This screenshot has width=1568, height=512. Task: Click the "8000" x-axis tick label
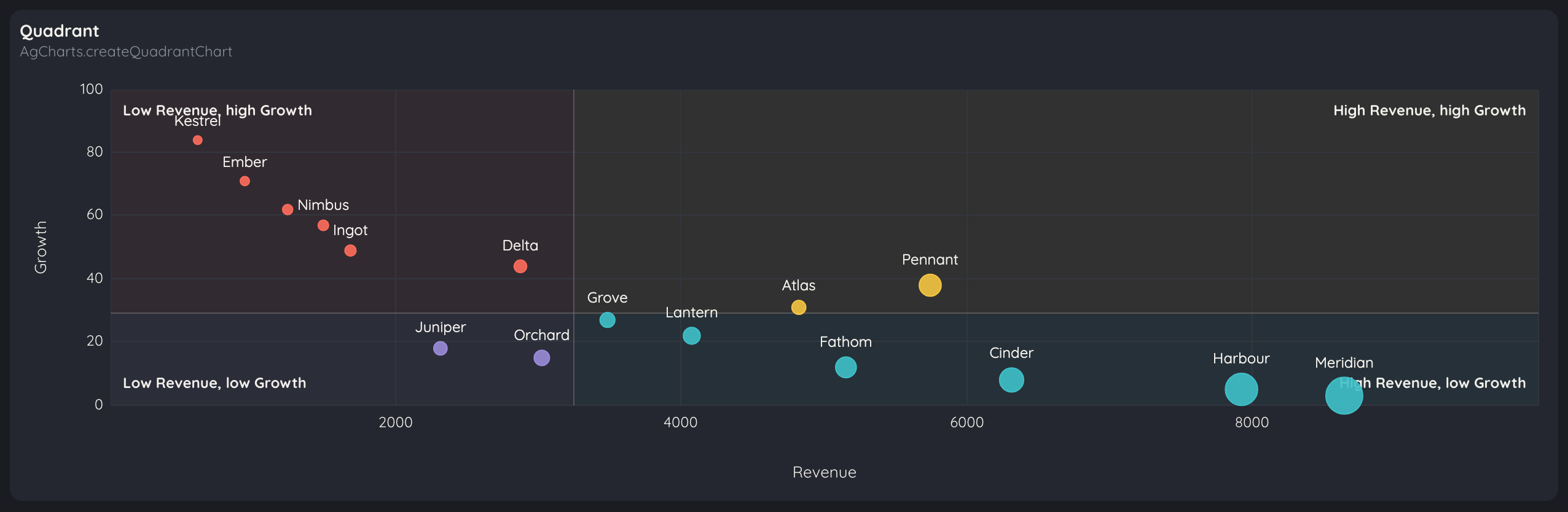[x=1252, y=422]
